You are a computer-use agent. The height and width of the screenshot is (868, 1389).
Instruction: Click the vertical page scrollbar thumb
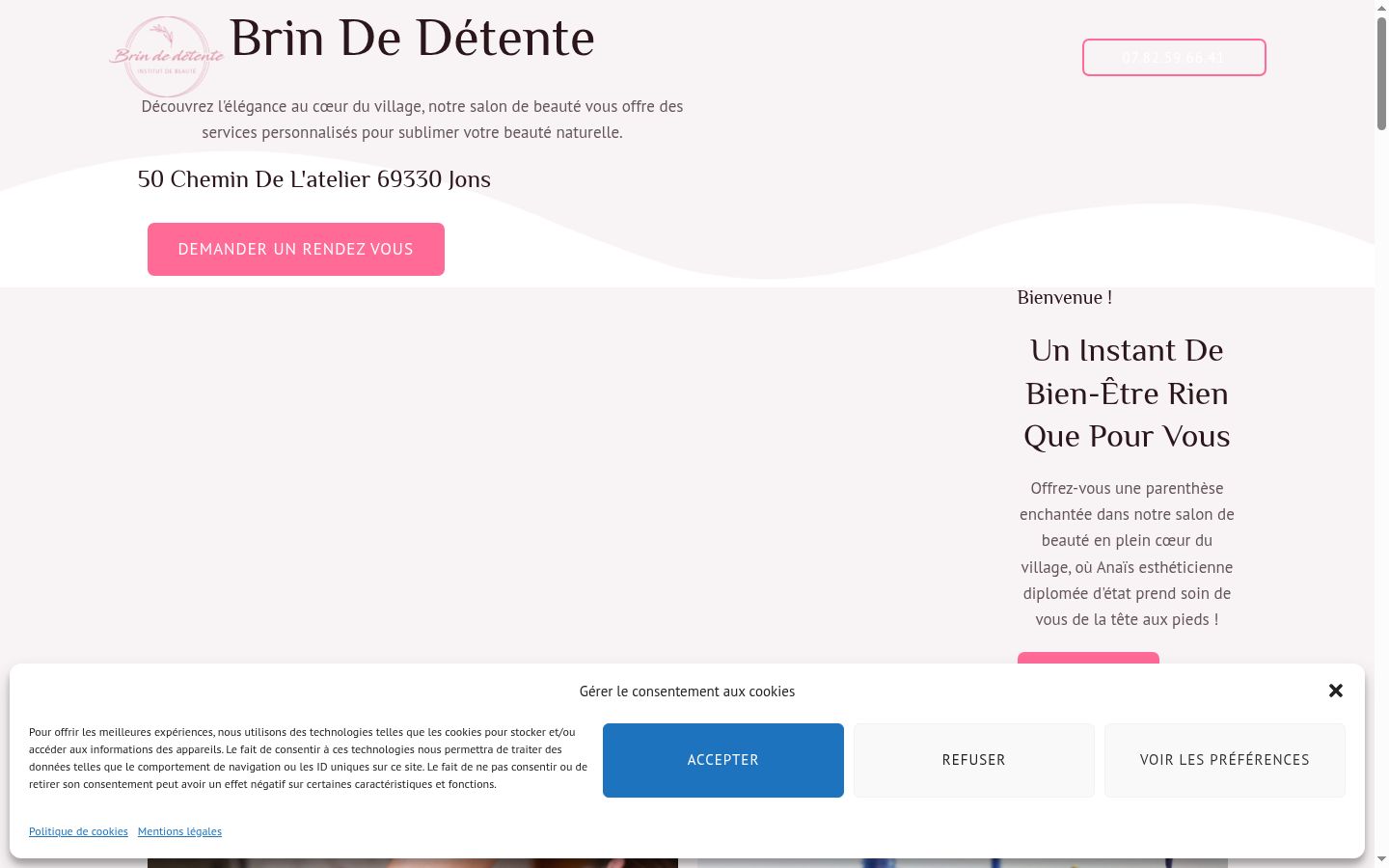1381,73
